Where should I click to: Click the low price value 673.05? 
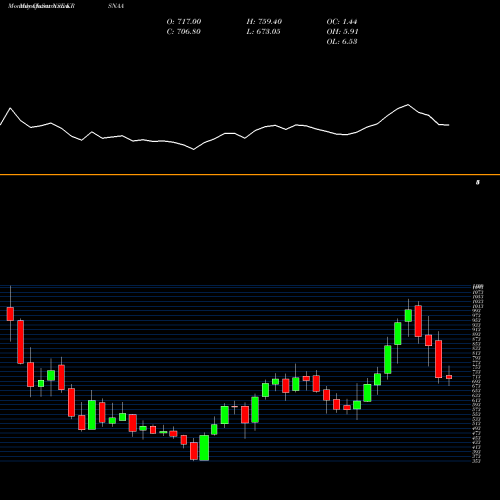(264, 32)
